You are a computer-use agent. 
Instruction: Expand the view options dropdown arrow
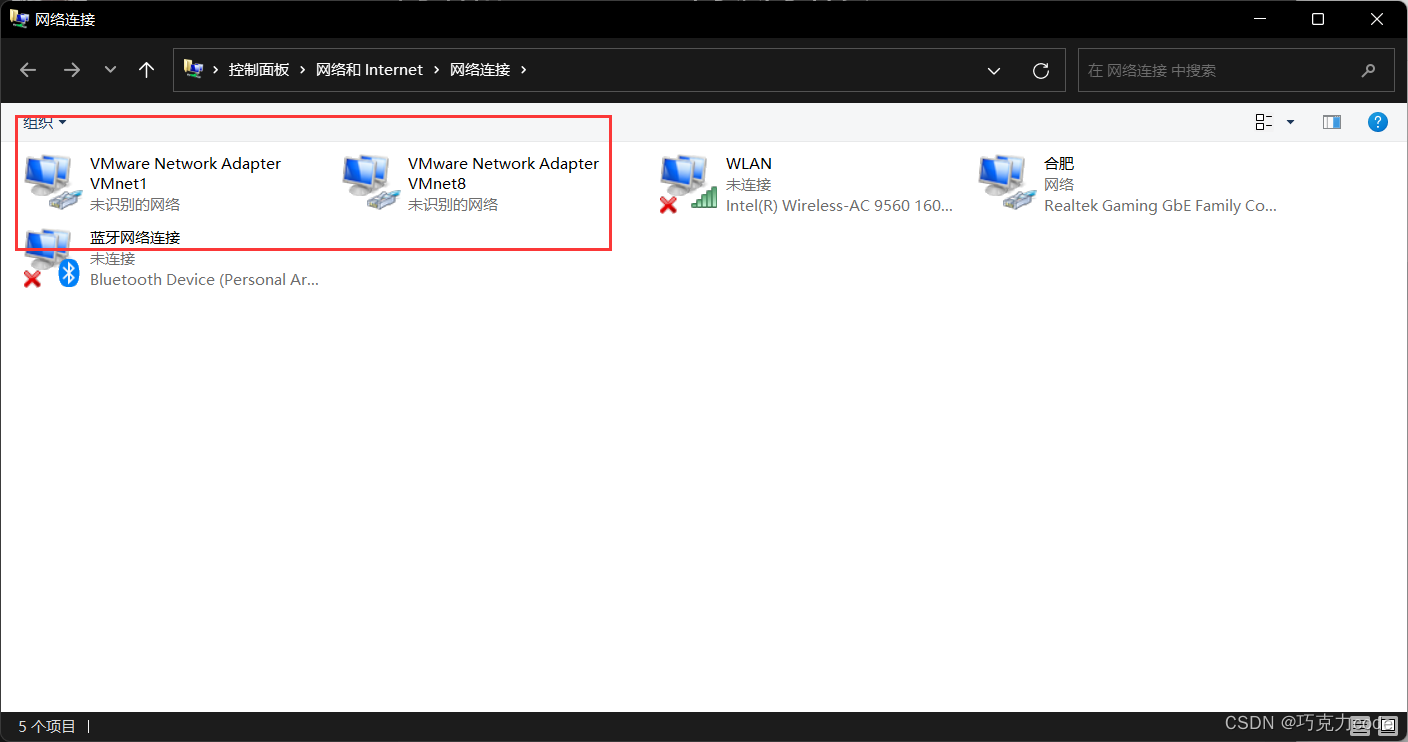(1290, 122)
